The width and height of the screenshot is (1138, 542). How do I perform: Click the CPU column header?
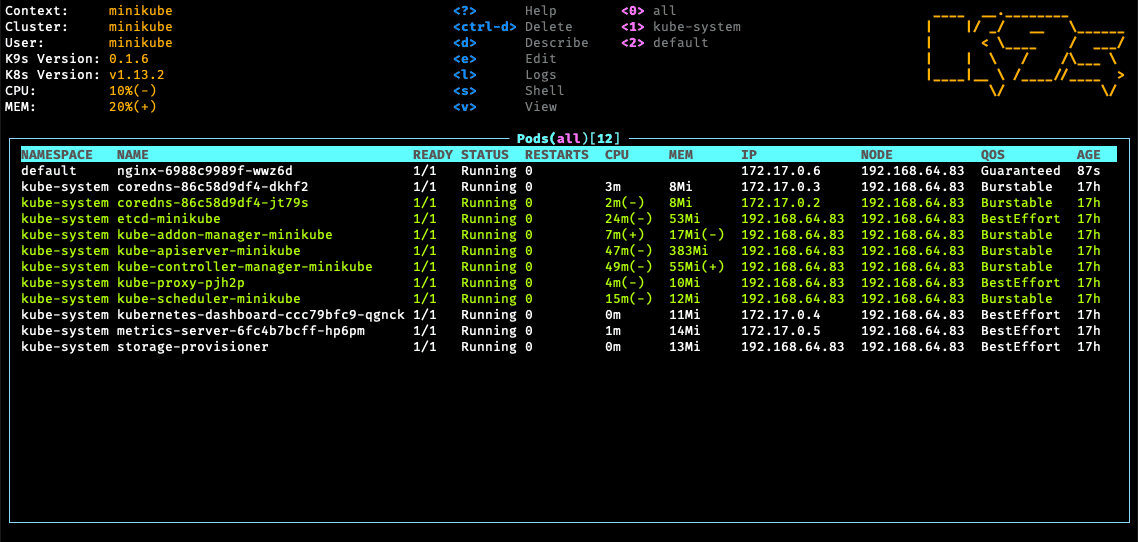(616, 155)
